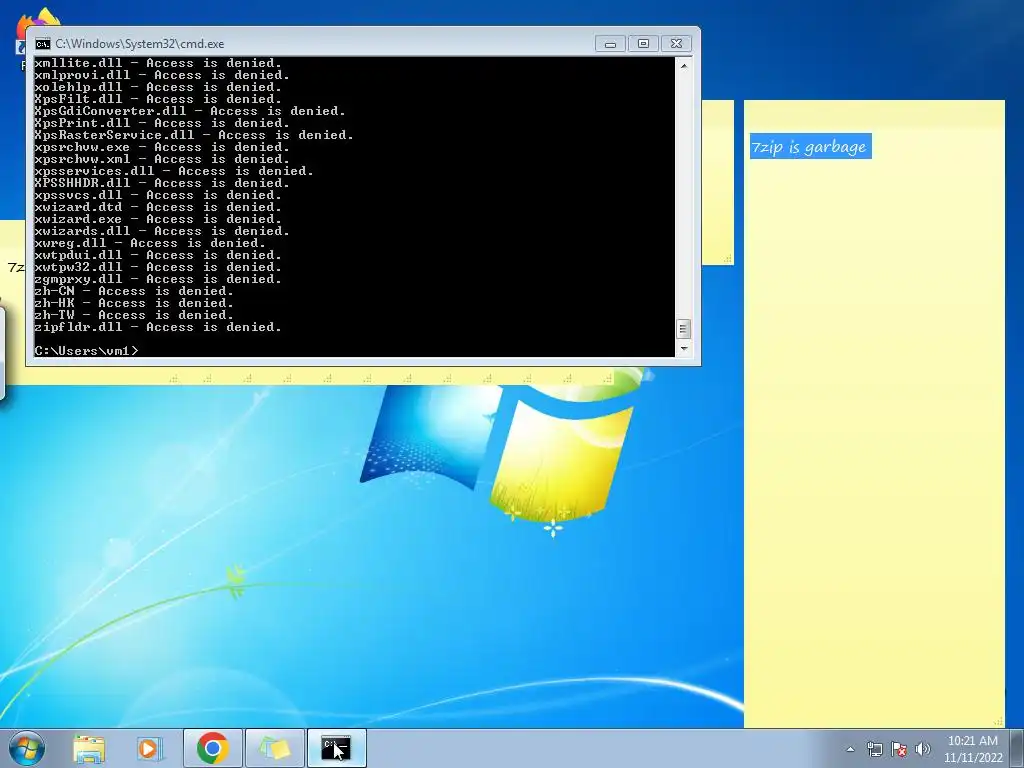This screenshot has height=768, width=1024.
Task: Click the "xpsrchvw.xml" output line
Action: (161, 159)
